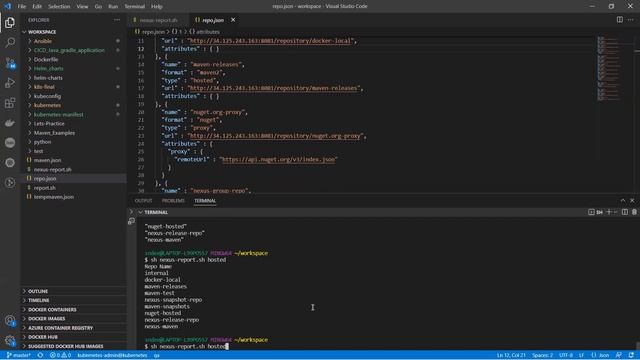Click kubernetes-admin@kubernetes context in status bar

click(x=112, y=355)
